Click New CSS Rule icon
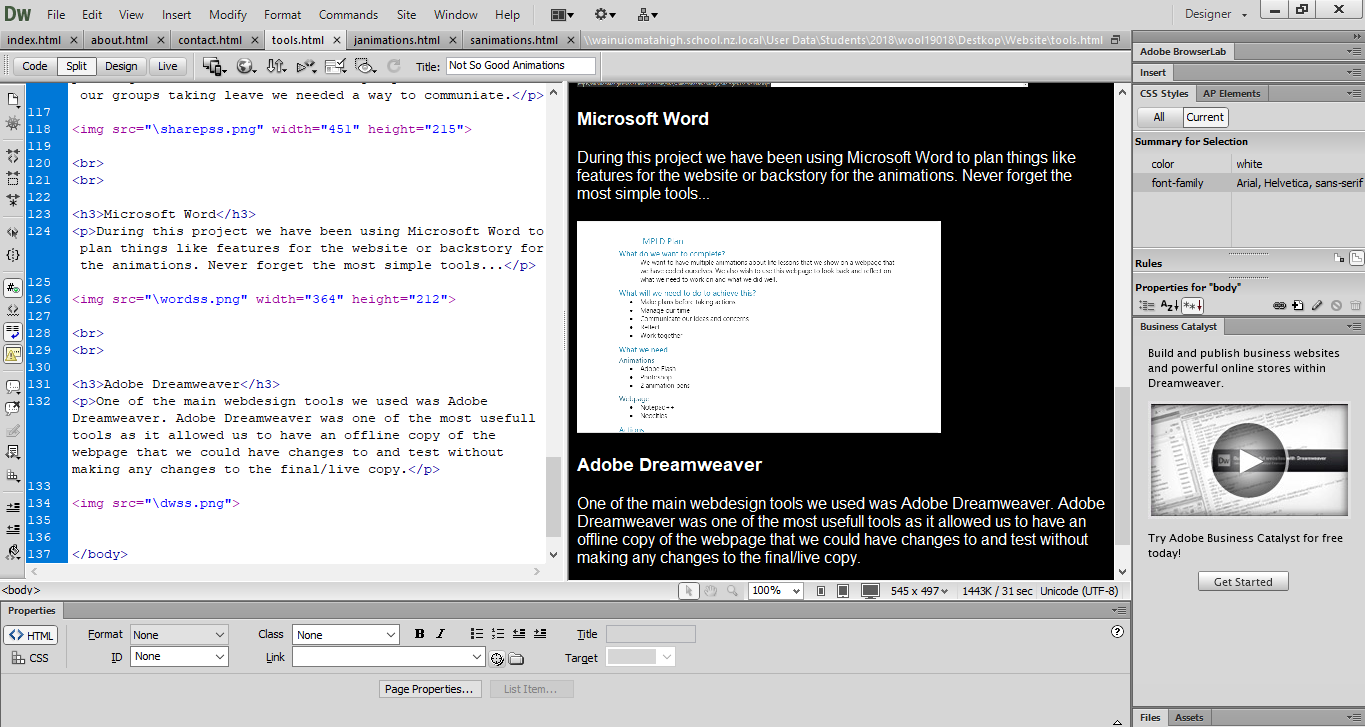Image resolution: width=1365 pixels, height=727 pixels. tap(1298, 305)
